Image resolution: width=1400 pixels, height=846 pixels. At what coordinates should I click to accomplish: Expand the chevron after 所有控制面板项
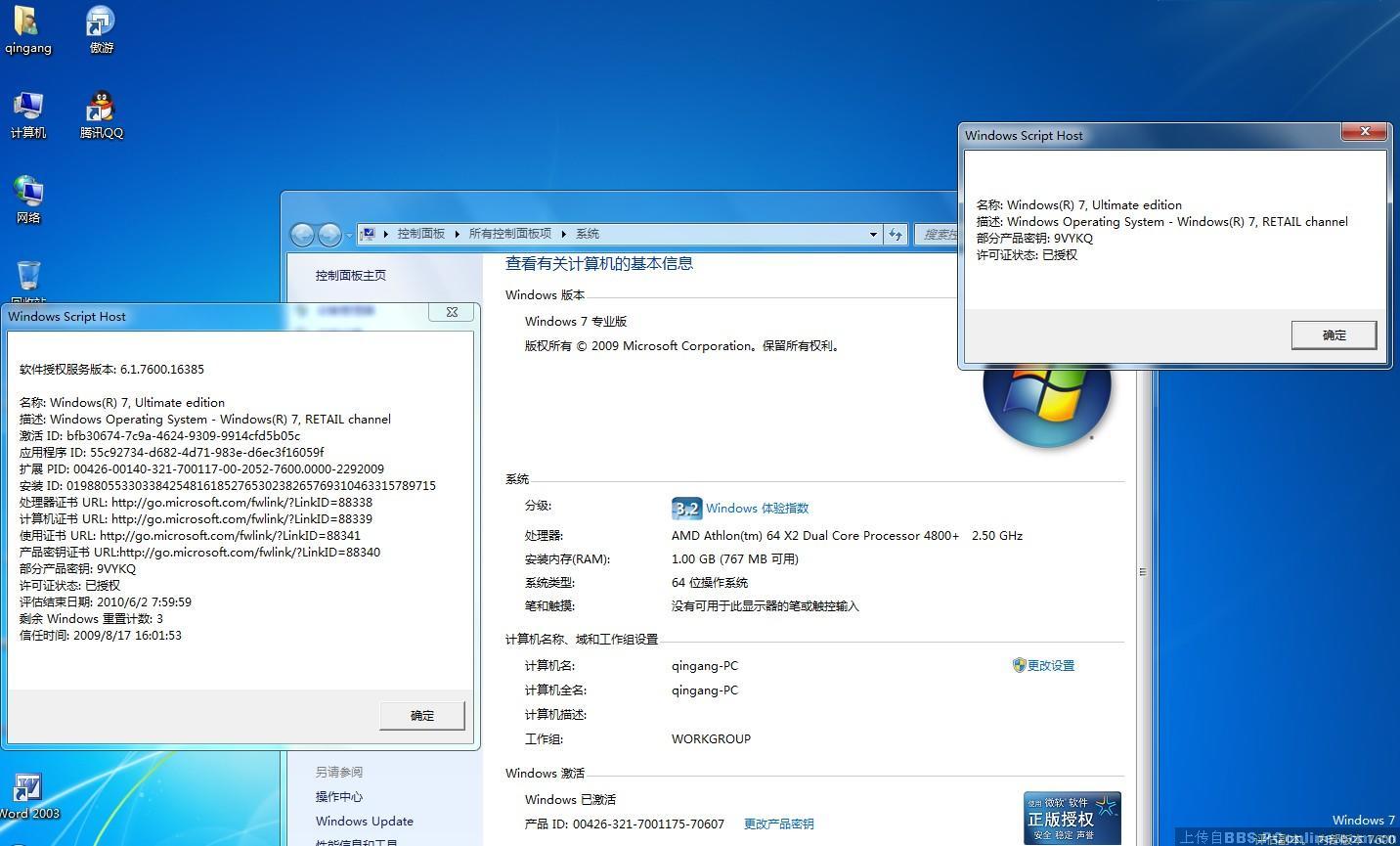(563, 234)
